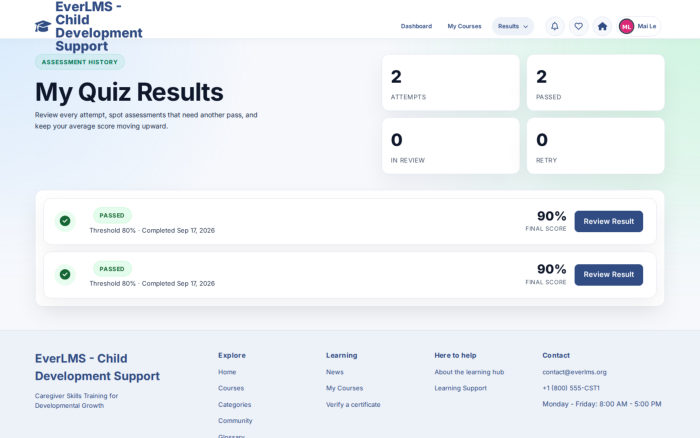This screenshot has height=438, width=700.
Task: Click the Monday - Friday hours text
Action: coord(602,404)
